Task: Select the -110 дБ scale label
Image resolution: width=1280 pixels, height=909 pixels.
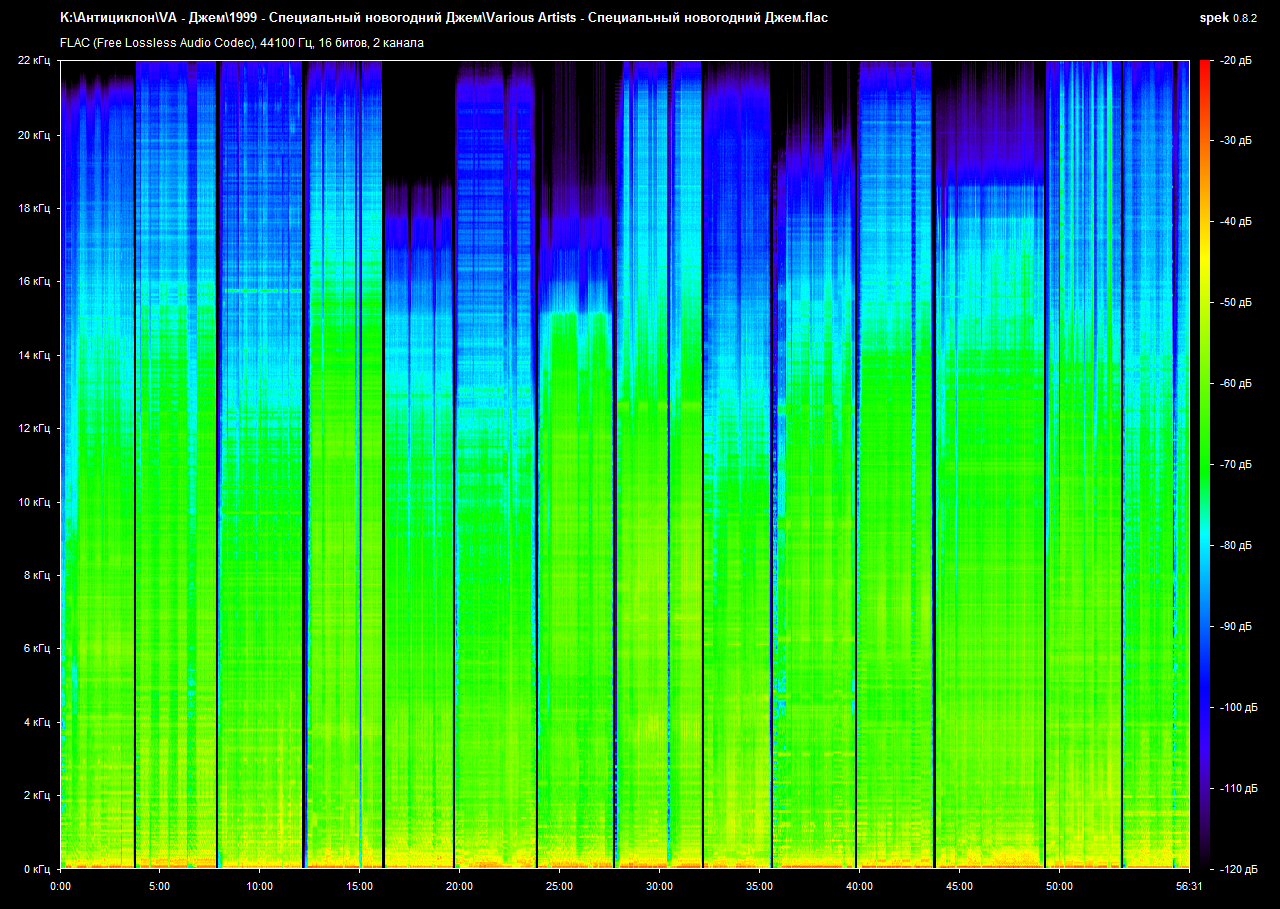Action: [x=1237, y=788]
